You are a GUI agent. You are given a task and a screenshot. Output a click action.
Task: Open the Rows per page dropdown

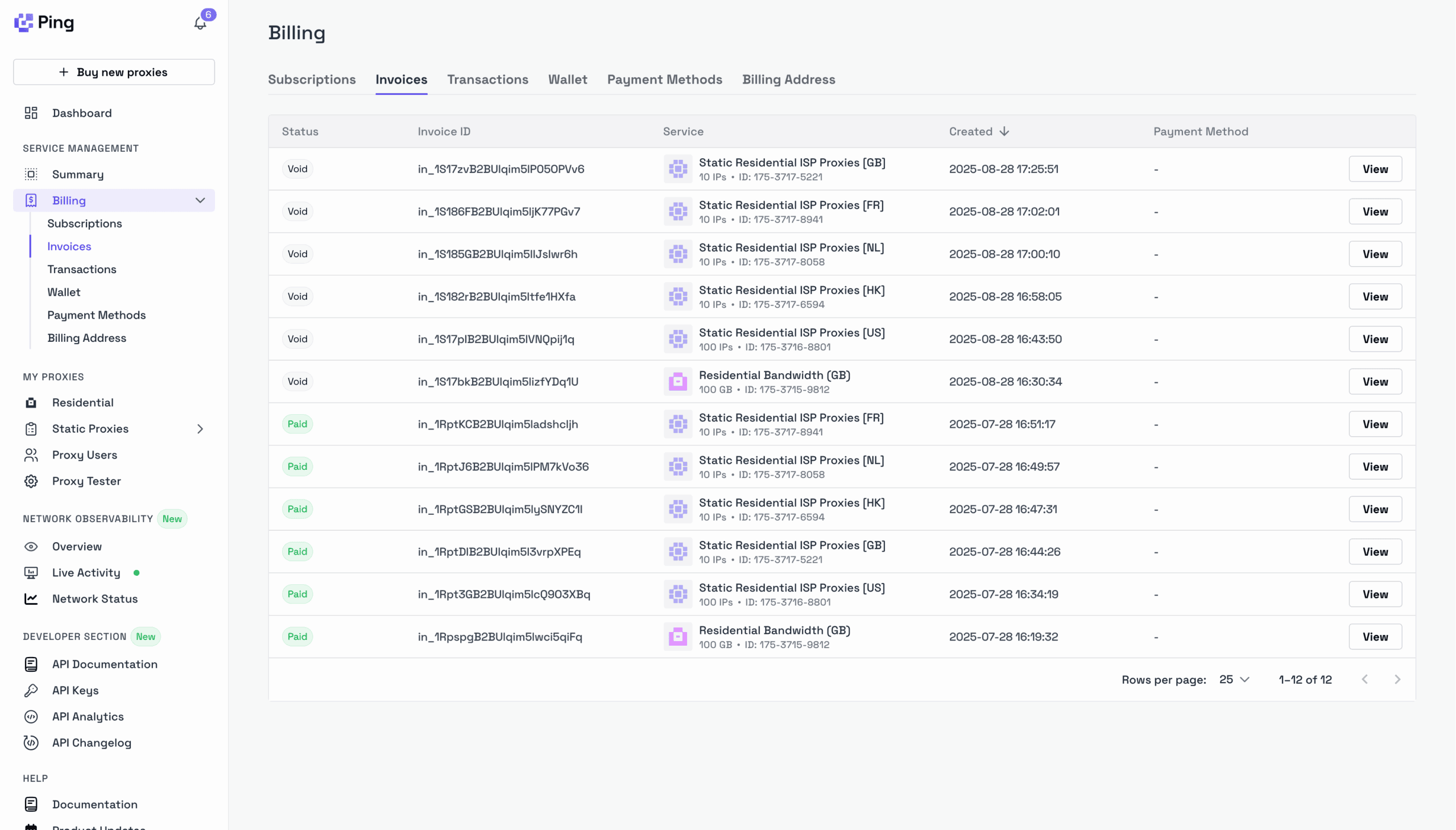click(1234, 679)
